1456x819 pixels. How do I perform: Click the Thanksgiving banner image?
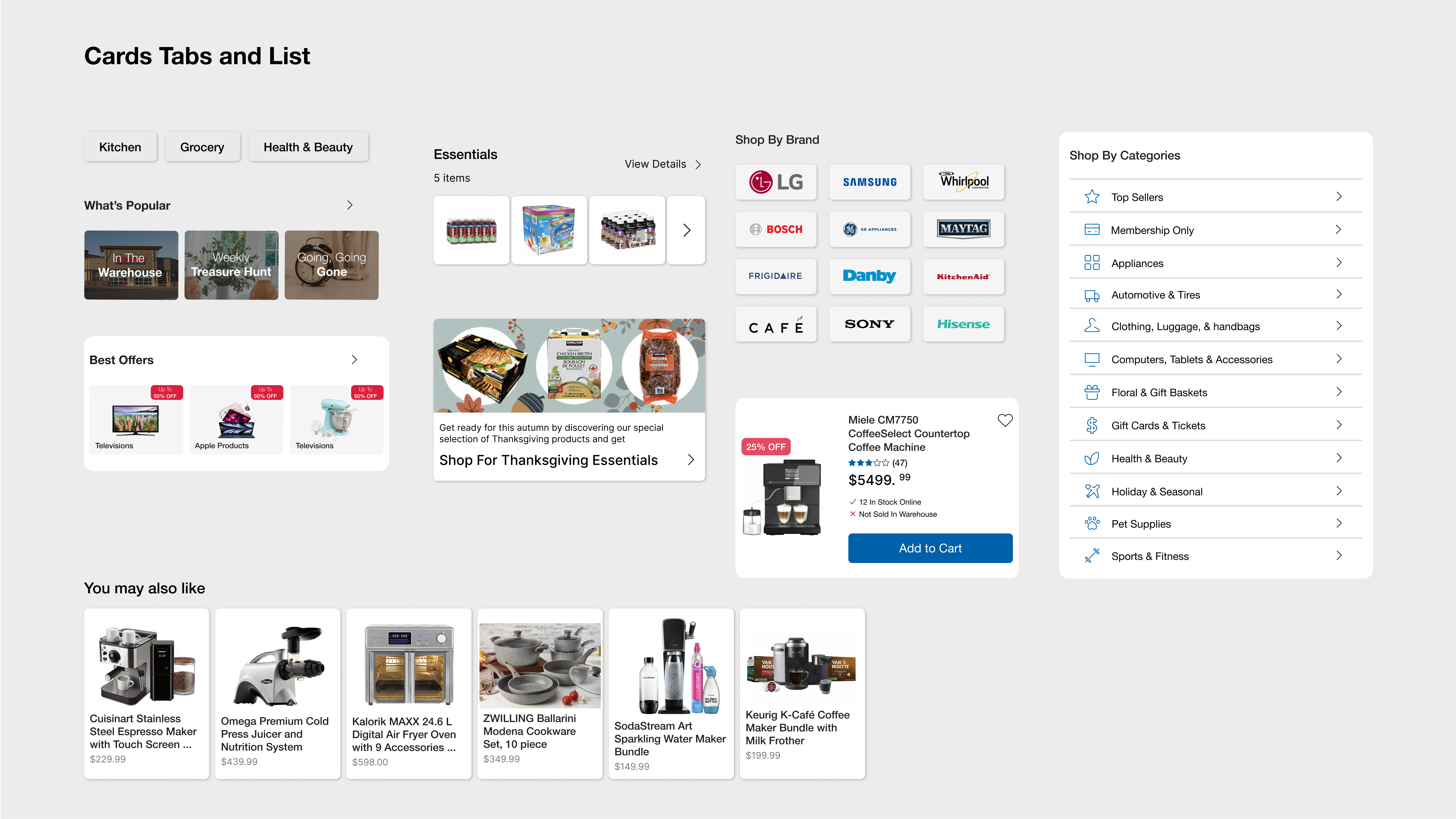click(569, 366)
